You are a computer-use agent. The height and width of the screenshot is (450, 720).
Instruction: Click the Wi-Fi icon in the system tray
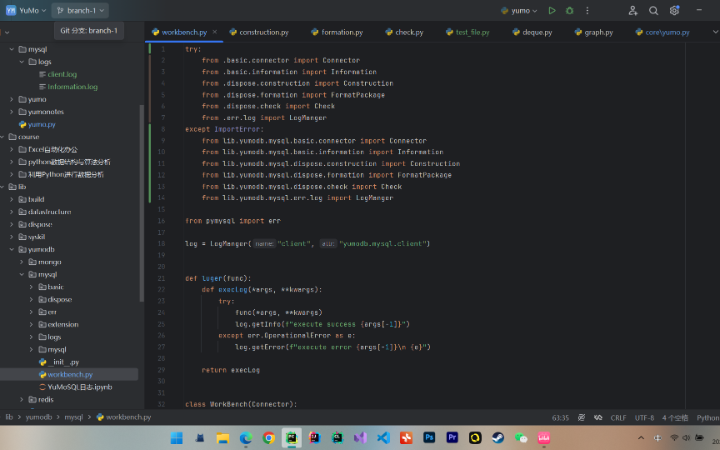tap(674, 438)
